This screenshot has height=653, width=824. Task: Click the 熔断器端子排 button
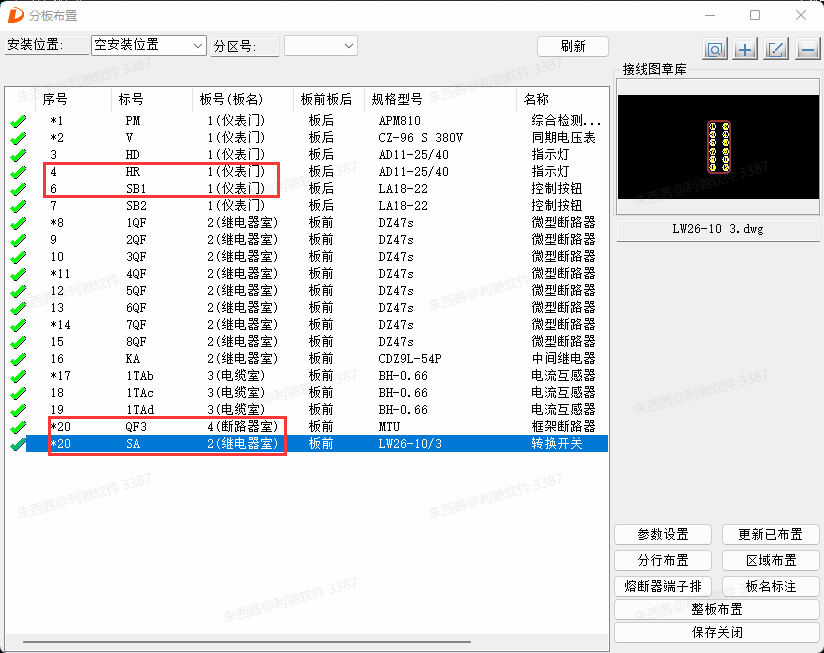[663, 586]
